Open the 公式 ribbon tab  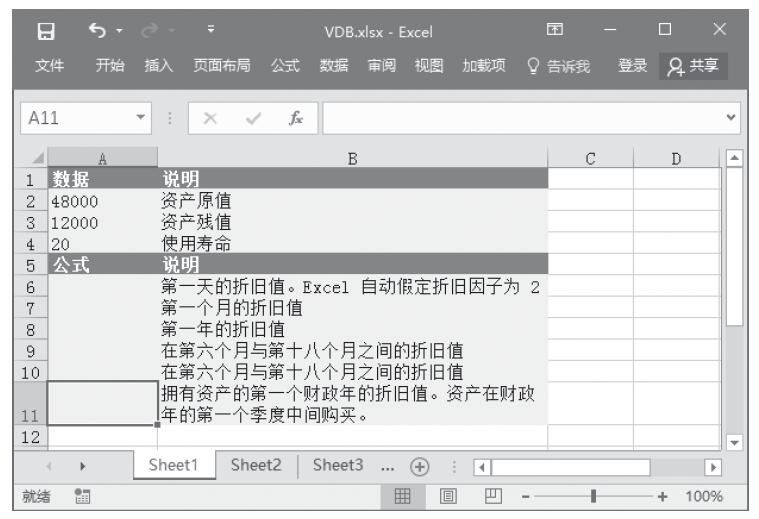tap(284, 66)
